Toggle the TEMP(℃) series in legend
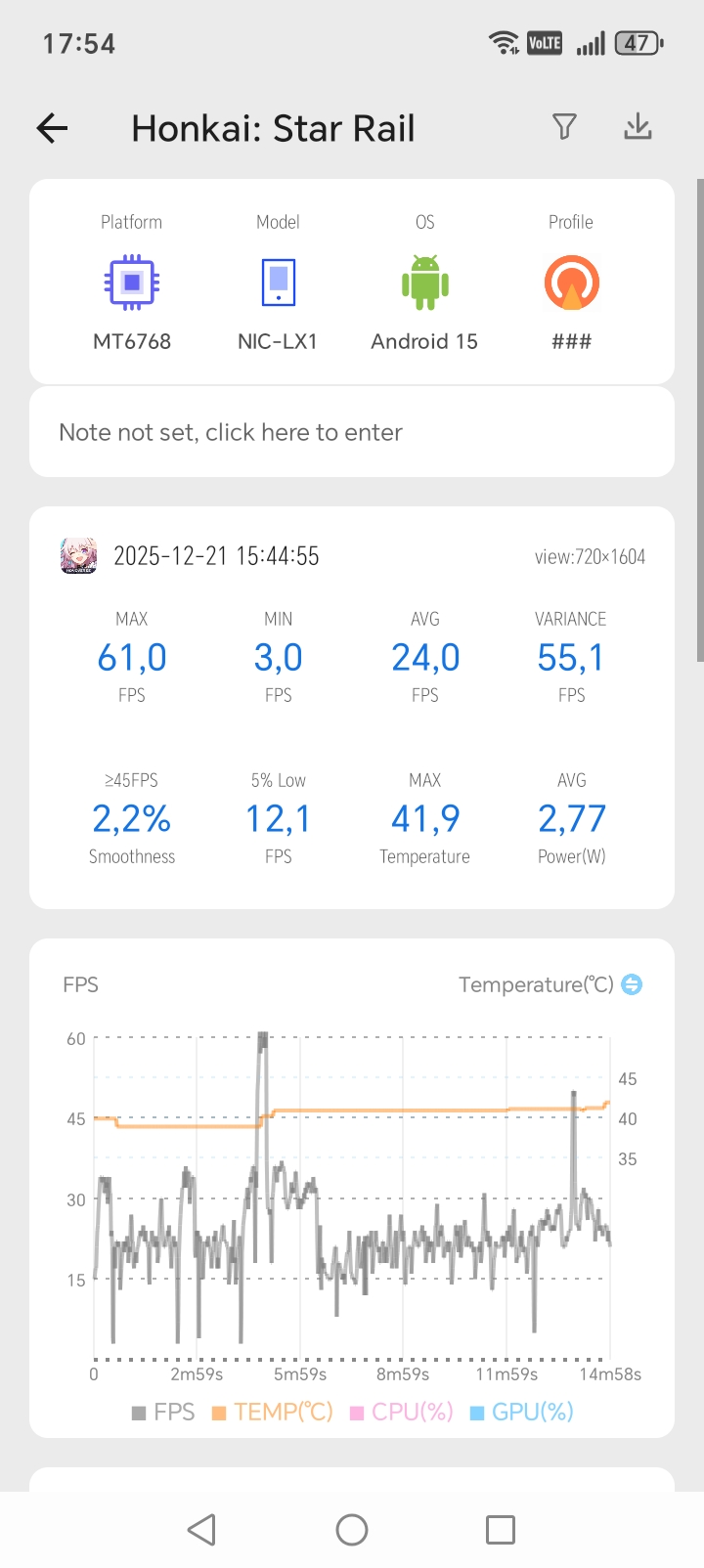 coord(273,1412)
